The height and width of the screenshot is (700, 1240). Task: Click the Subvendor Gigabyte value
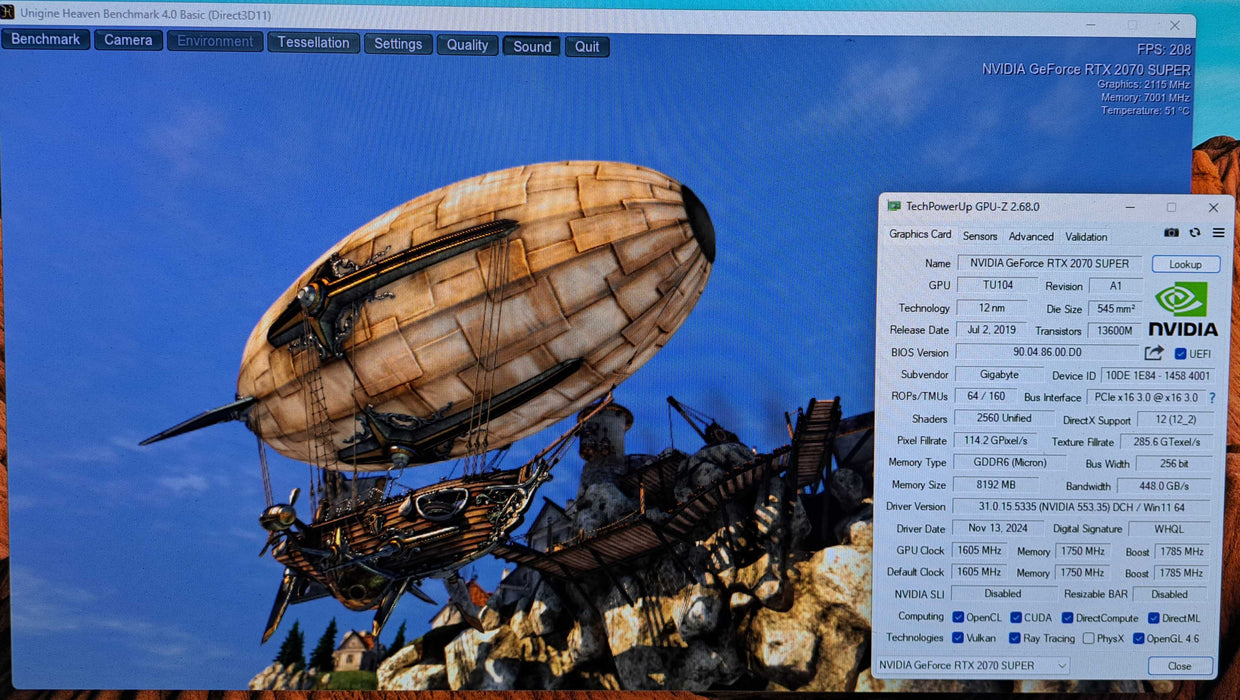pos(998,374)
